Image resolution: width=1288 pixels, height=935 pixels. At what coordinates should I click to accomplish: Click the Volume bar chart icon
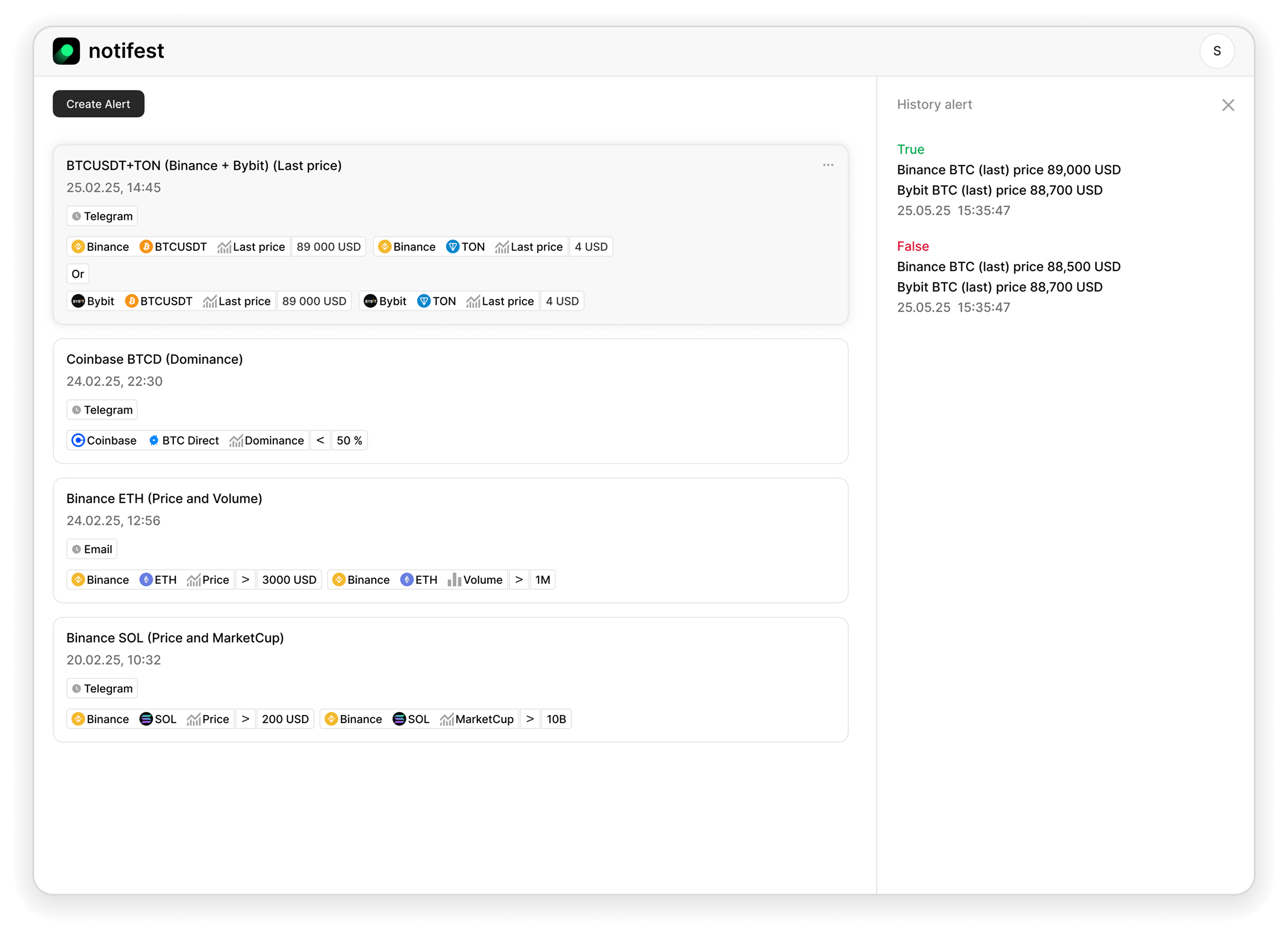pos(454,579)
